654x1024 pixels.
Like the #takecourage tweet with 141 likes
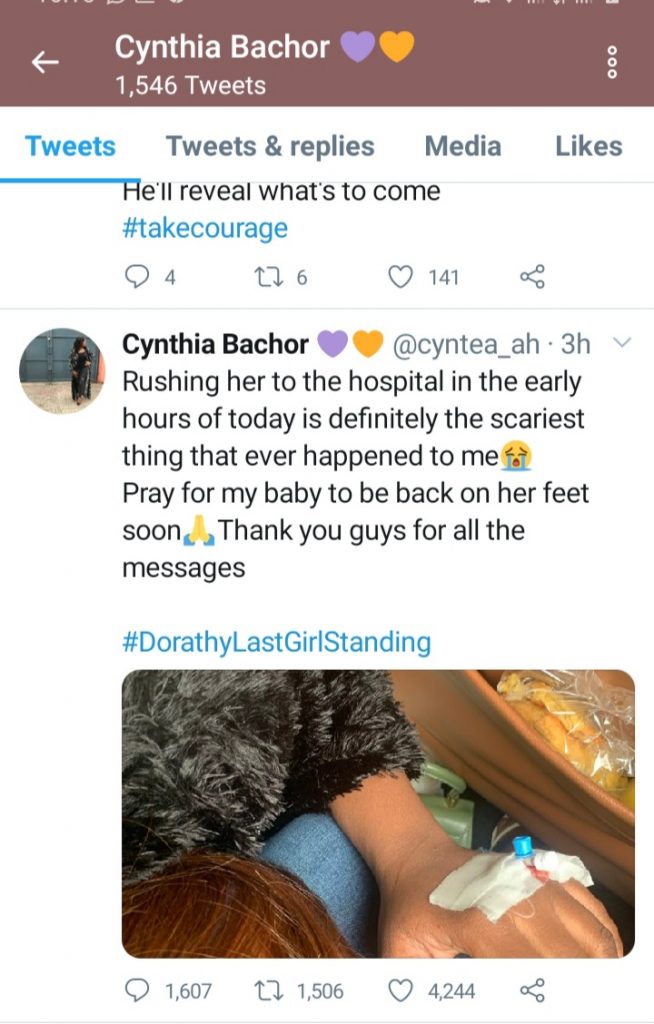pyautogui.click(x=401, y=276)
